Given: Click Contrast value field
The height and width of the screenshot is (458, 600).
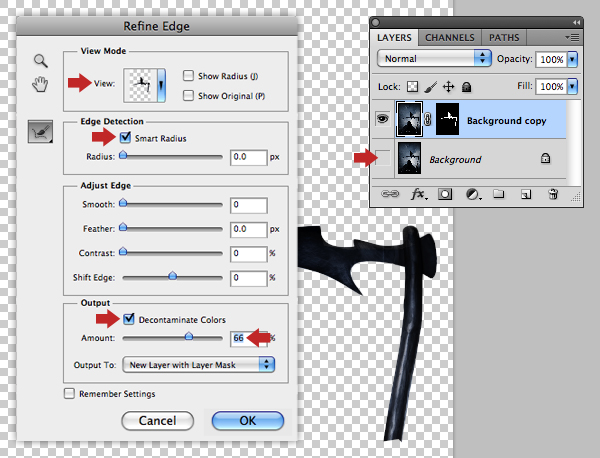Looking at the screenshot, I should point(248,254).
